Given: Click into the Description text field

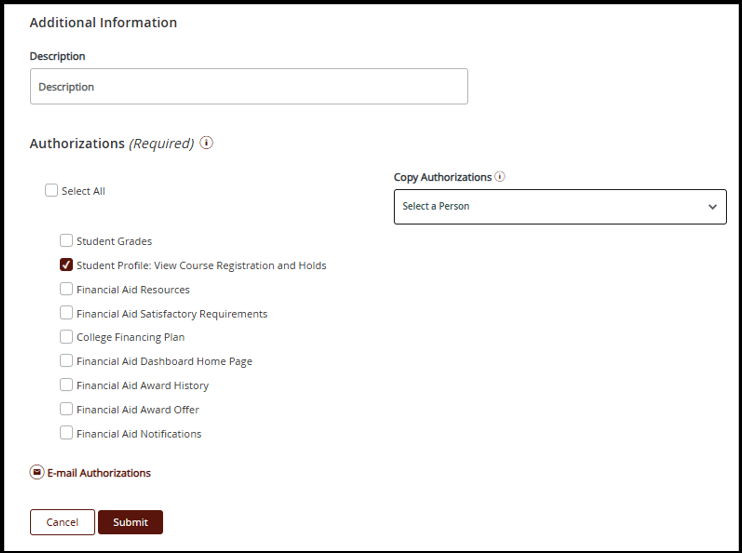Looking at the screenshot, I should pos(248,87).
